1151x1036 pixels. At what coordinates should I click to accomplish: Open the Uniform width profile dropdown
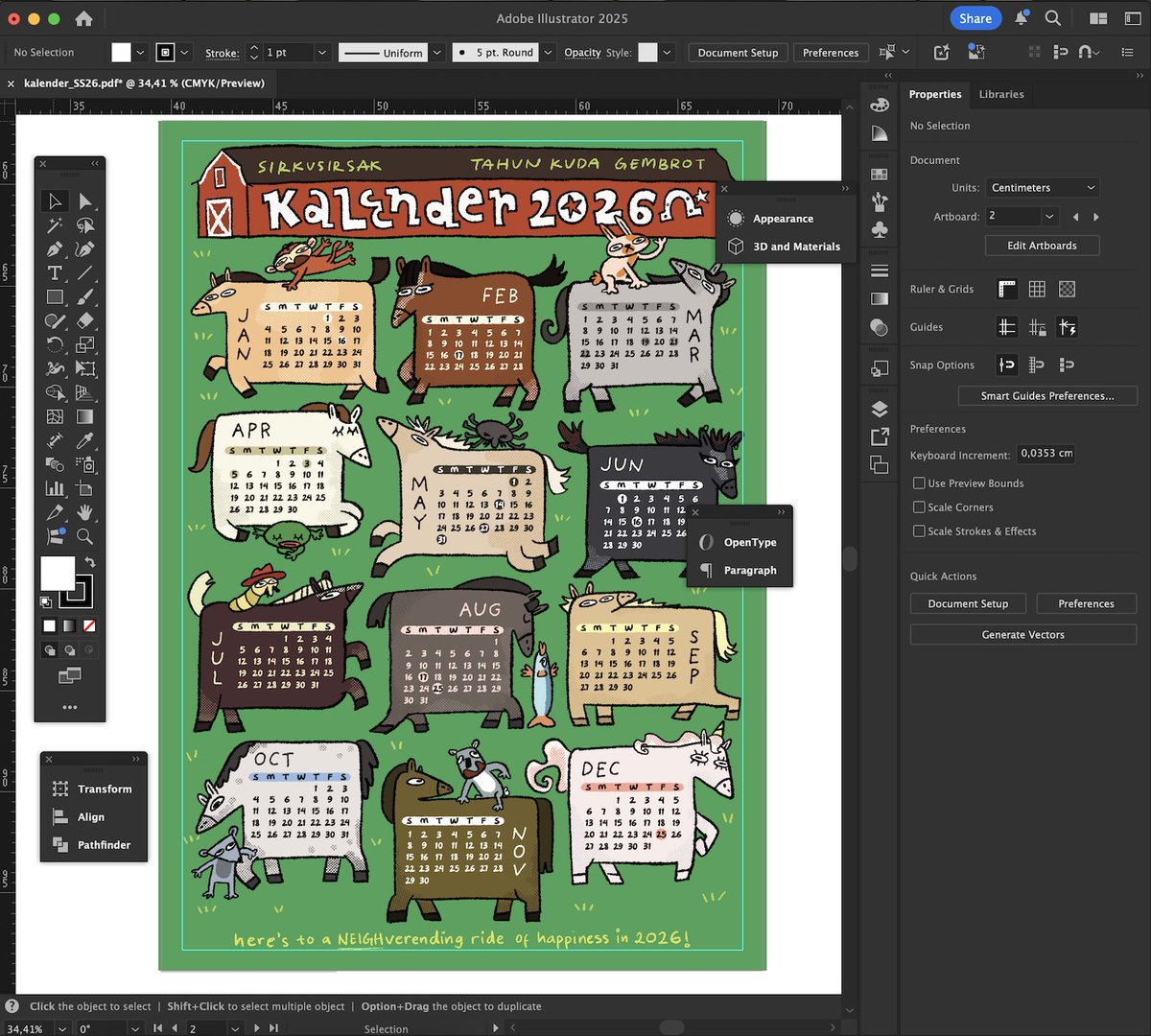pyautogui.click(x=437, y=53)
